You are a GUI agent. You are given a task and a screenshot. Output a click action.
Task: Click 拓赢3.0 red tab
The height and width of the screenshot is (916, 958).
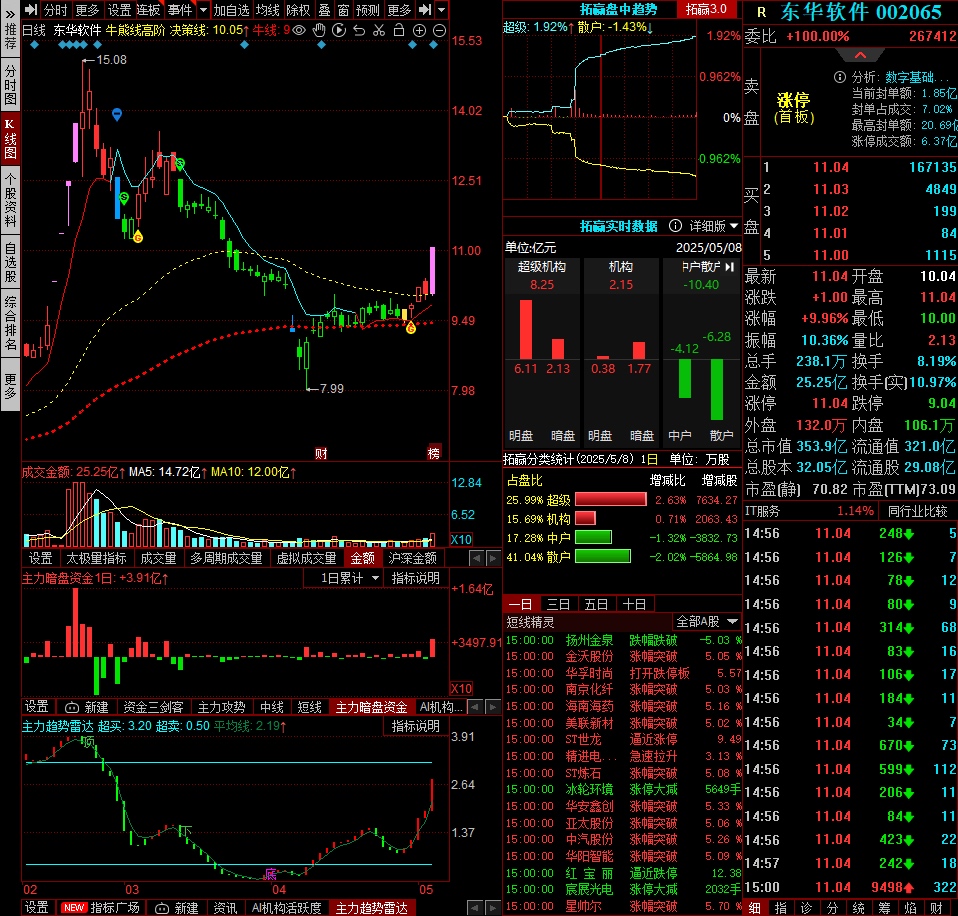click(706, 9)
